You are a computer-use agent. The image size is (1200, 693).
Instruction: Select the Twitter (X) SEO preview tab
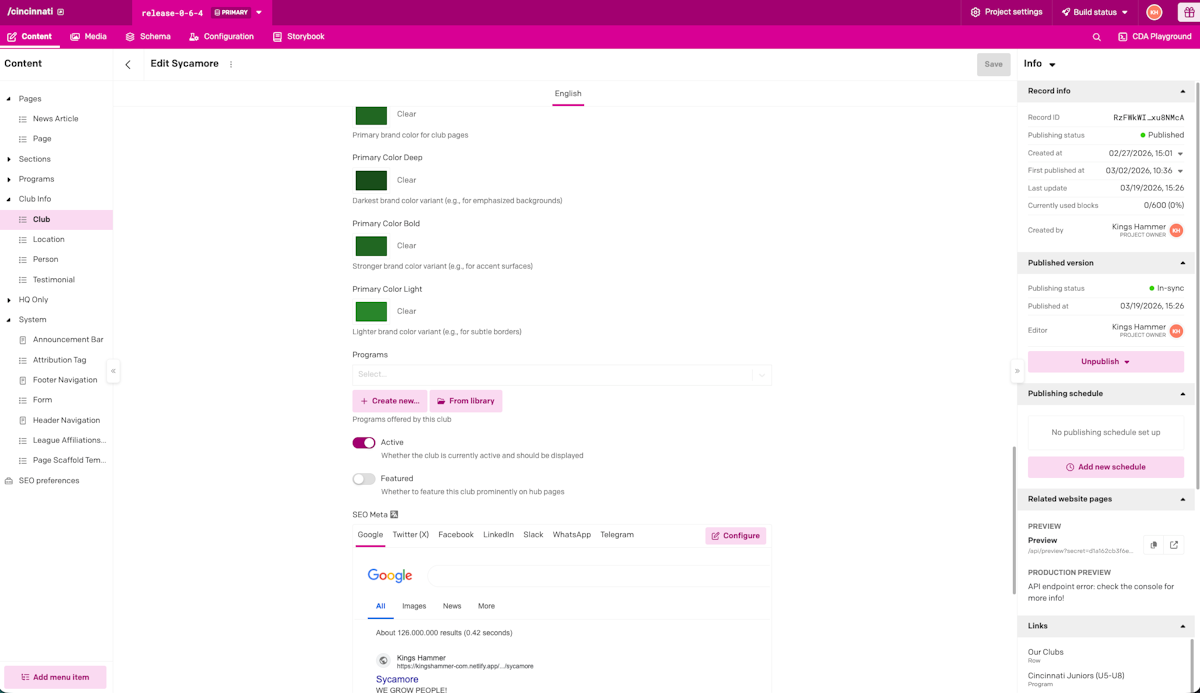[410, 535]
